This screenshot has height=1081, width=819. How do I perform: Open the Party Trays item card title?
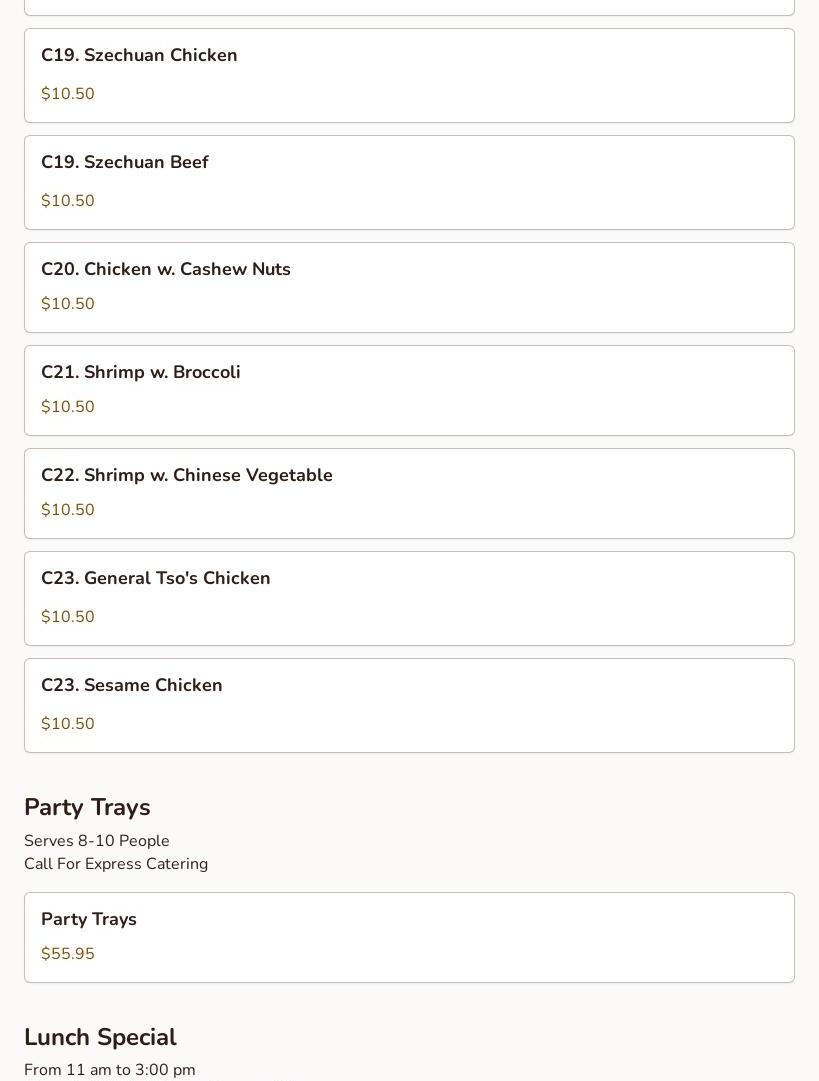(89, 920)
